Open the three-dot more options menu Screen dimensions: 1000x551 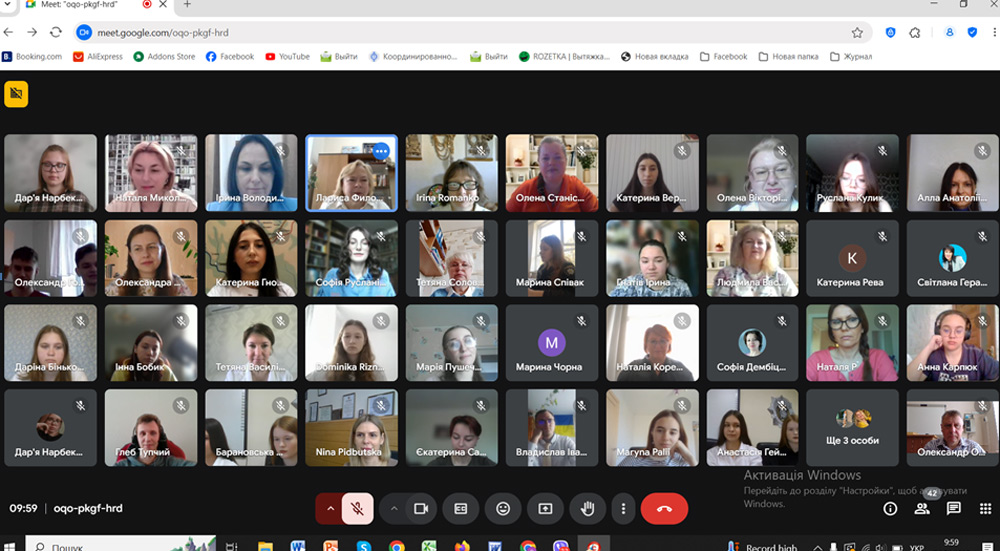pyautogui.click(x=624, y=508)
